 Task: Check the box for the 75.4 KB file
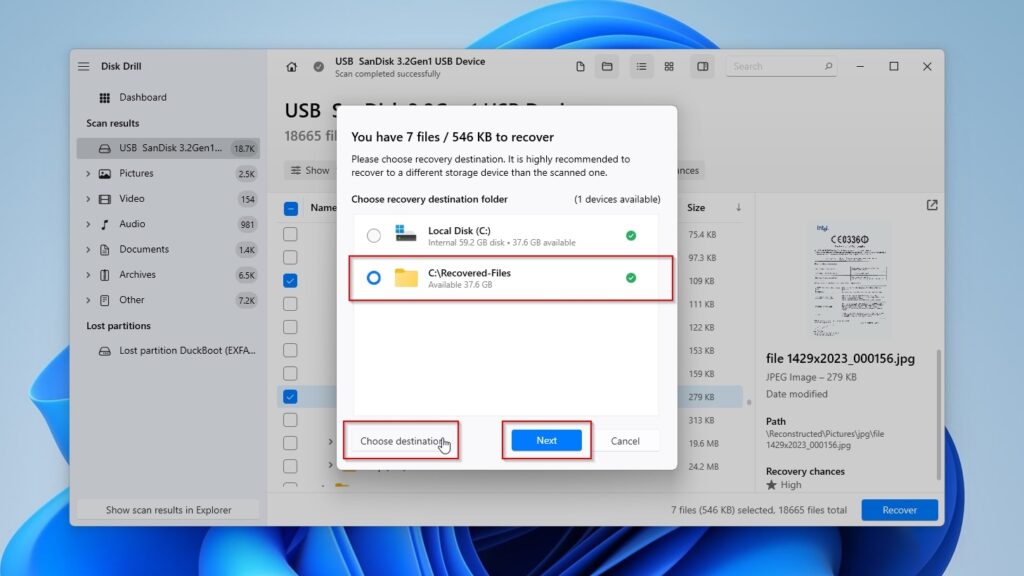(x=291, y=234)
